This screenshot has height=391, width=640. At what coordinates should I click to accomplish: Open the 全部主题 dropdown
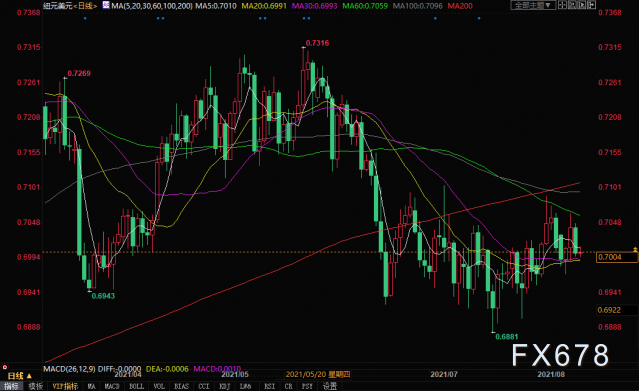coord(533,5)
